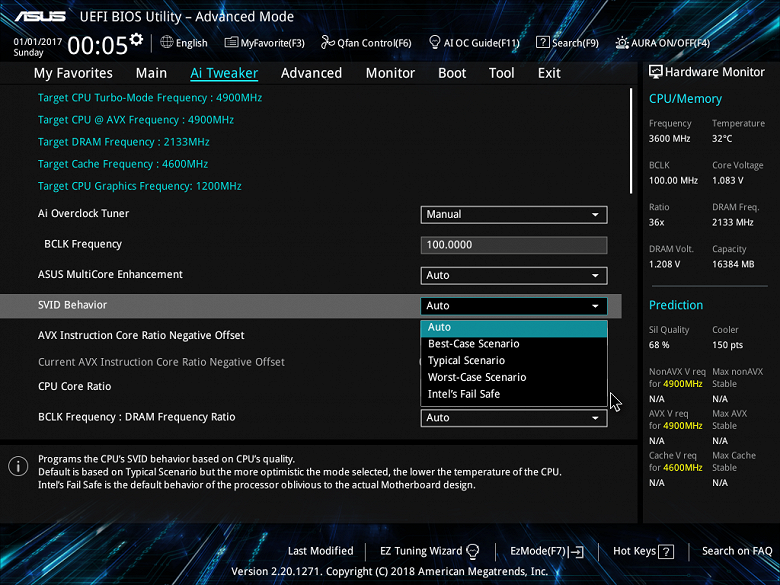Open the Monitor tab

tap(390, 73)
